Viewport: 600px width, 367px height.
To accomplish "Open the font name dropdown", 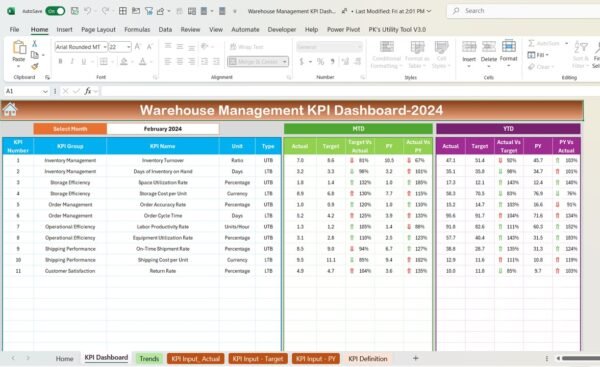I will pos(105,47).
